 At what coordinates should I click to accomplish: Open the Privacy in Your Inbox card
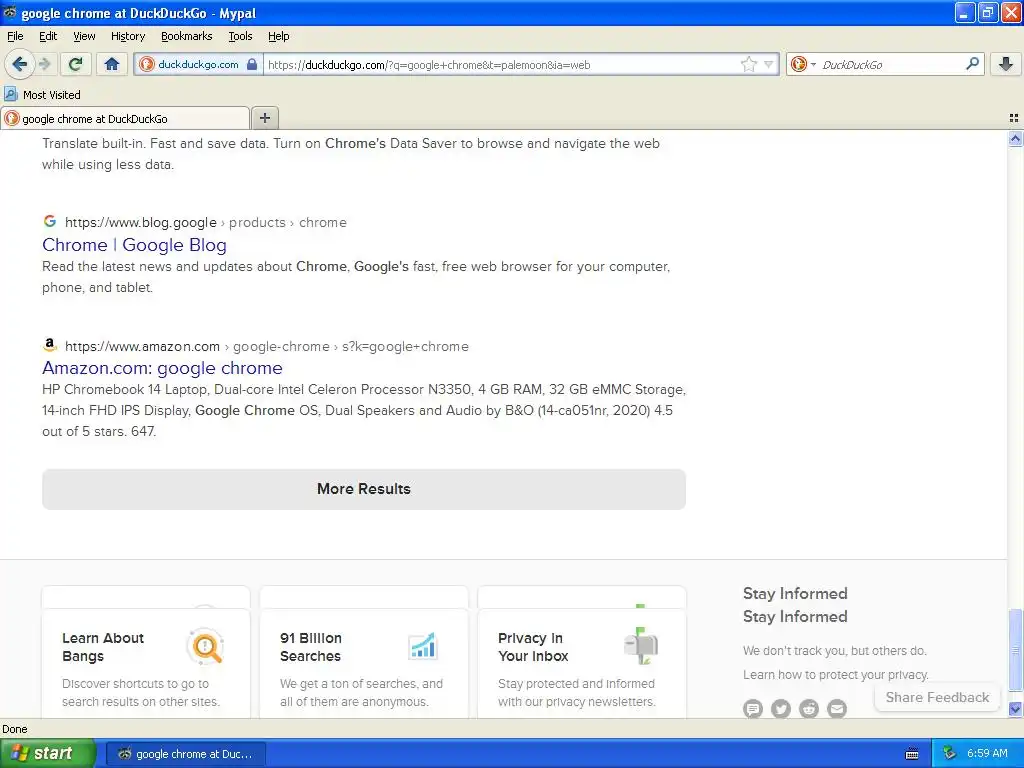click(x=582, y=664)
